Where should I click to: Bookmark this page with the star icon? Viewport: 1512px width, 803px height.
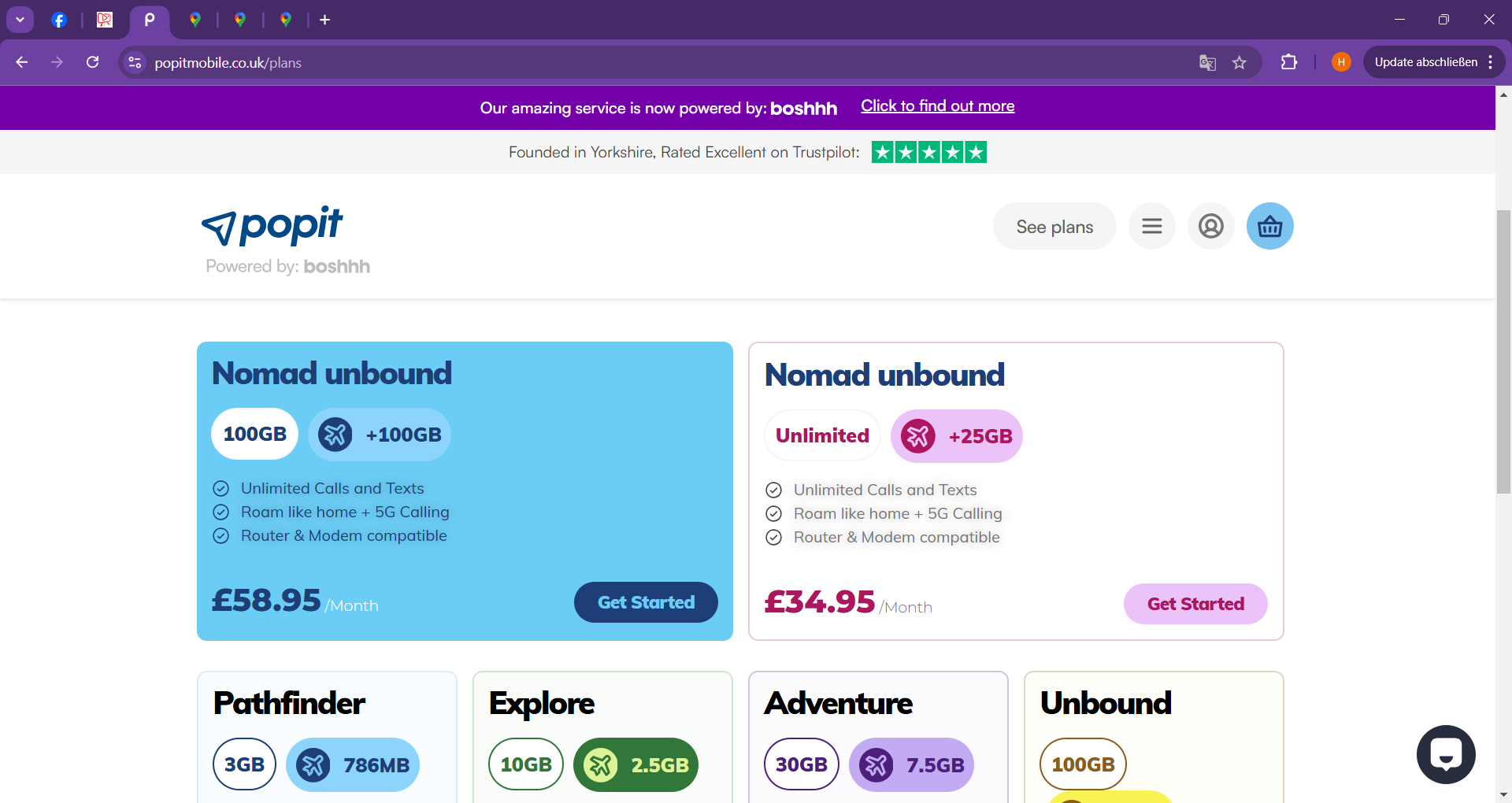point(1240,63)
